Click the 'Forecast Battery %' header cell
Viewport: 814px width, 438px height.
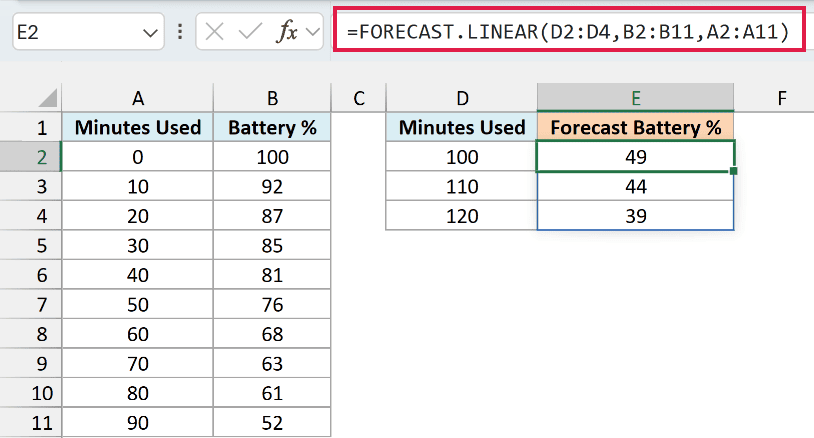click(x=635, y=128)
